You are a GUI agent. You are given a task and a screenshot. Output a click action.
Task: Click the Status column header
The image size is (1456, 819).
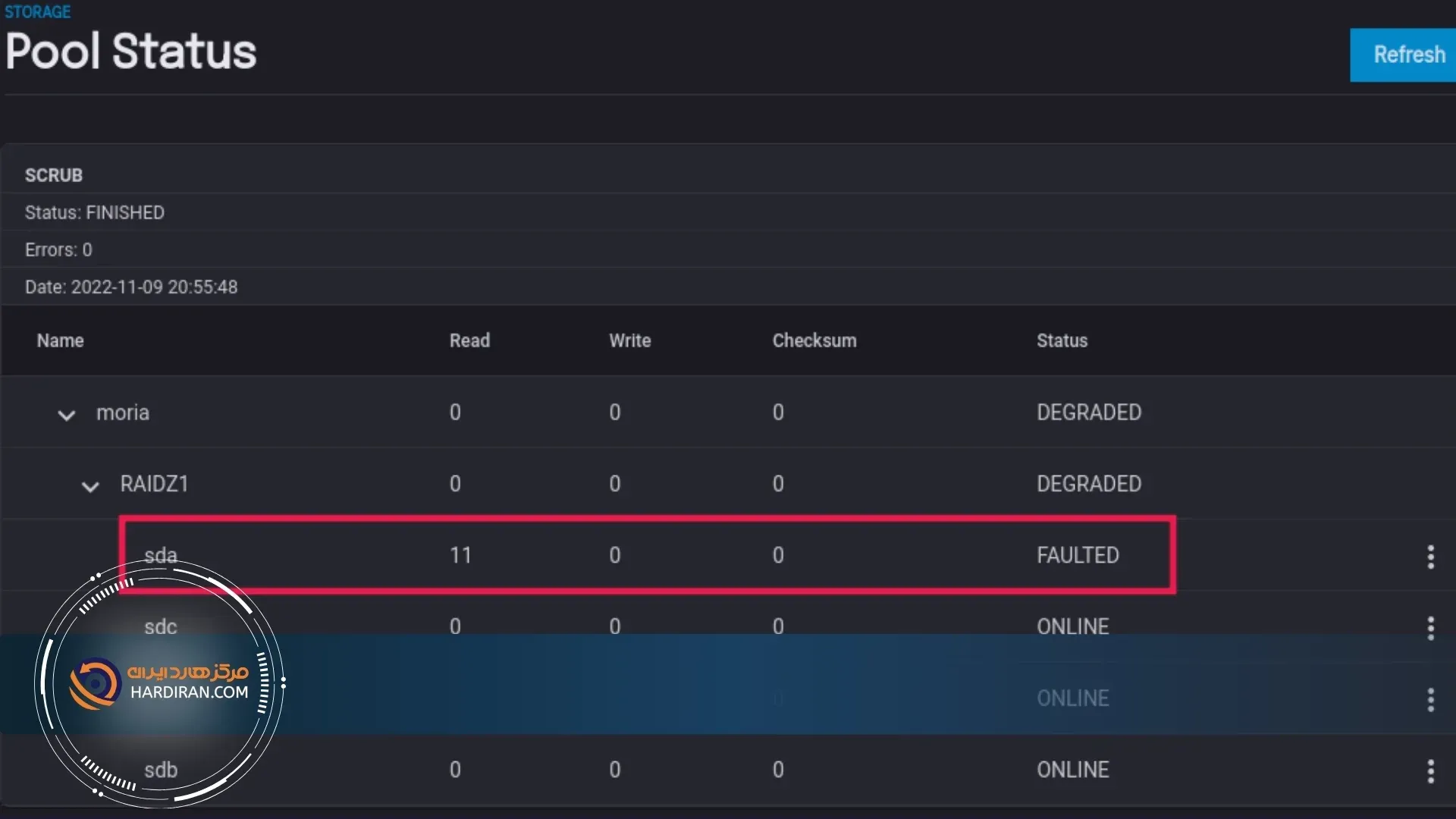tap(1062, 340)
